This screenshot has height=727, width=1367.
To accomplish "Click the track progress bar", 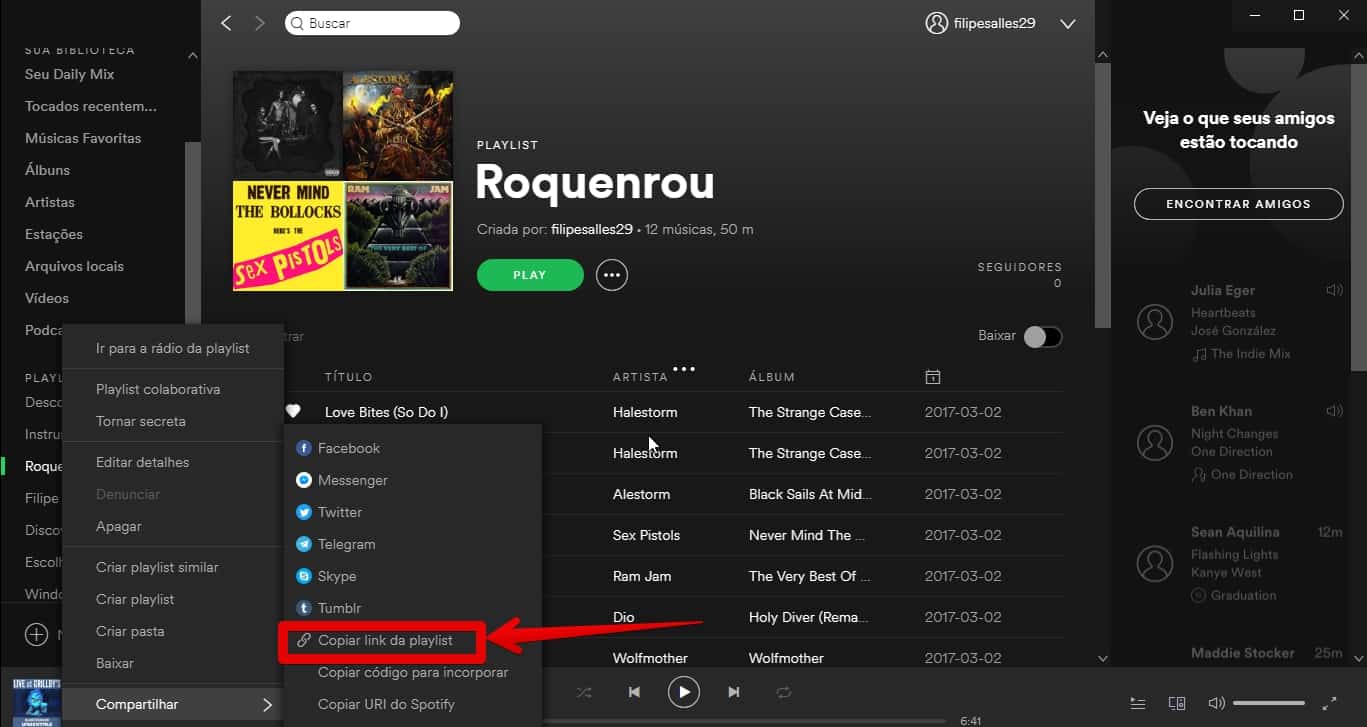I will [745, 720].
